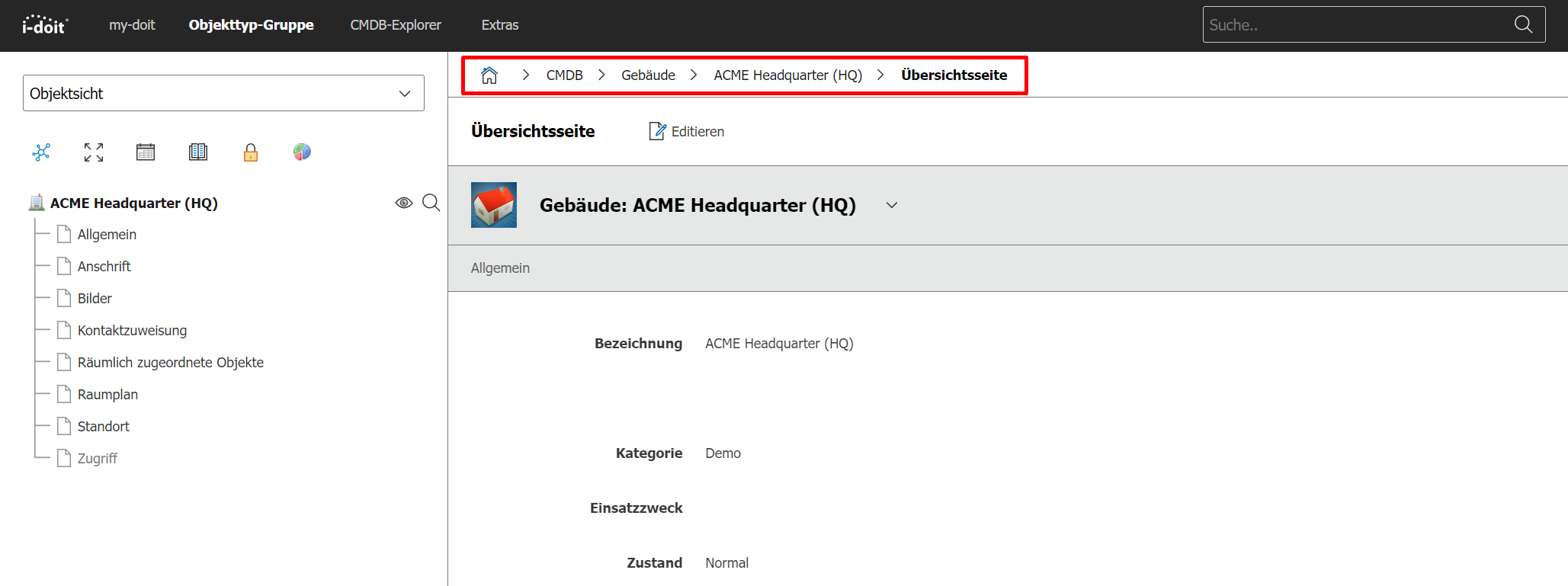The width and height of the screenshot is (1568, 586).
Task: Open the calendar table icon in sidebar
Action: point(146,152)
